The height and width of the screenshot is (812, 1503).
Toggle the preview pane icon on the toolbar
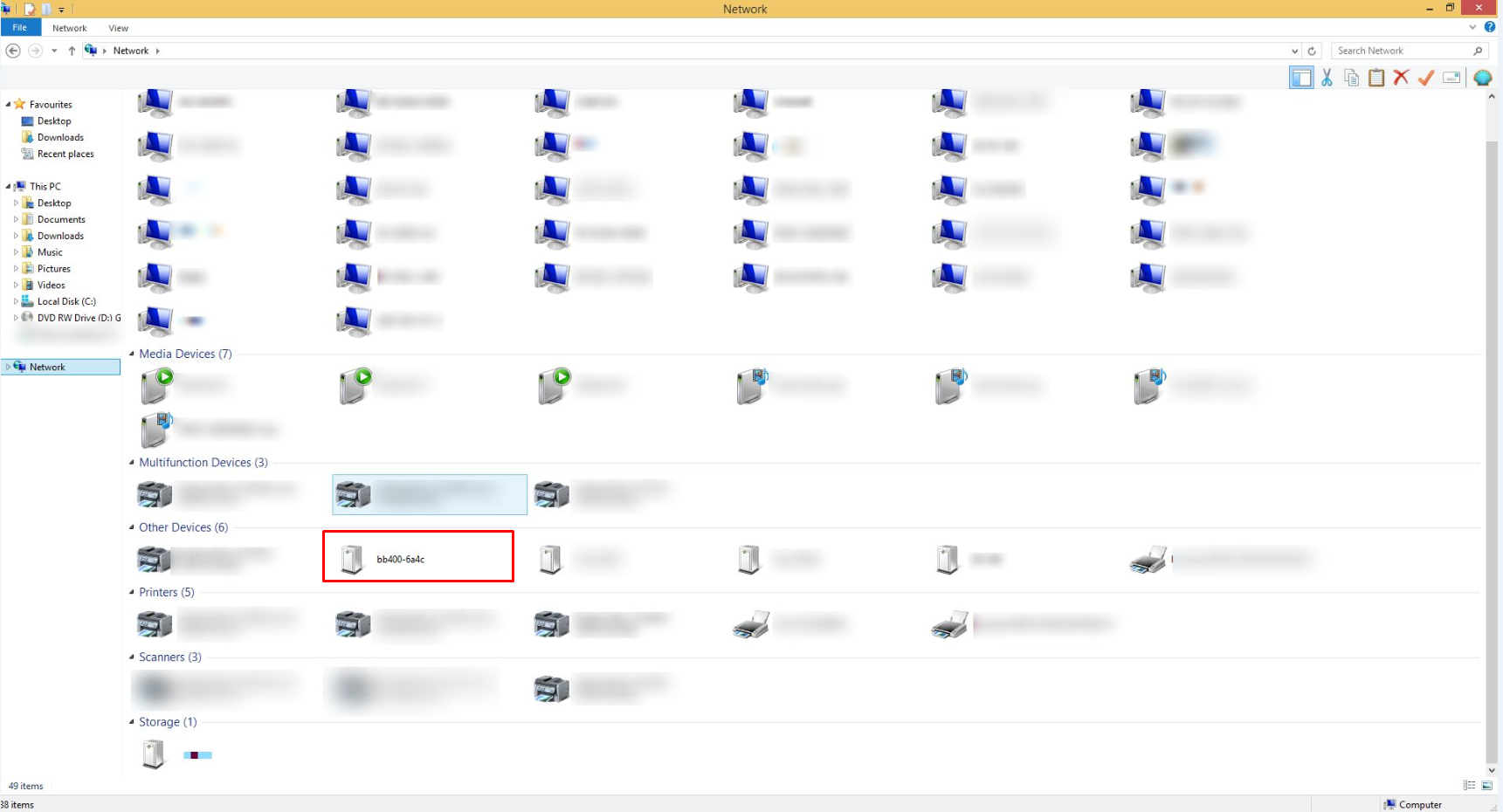pos(1302,77)
